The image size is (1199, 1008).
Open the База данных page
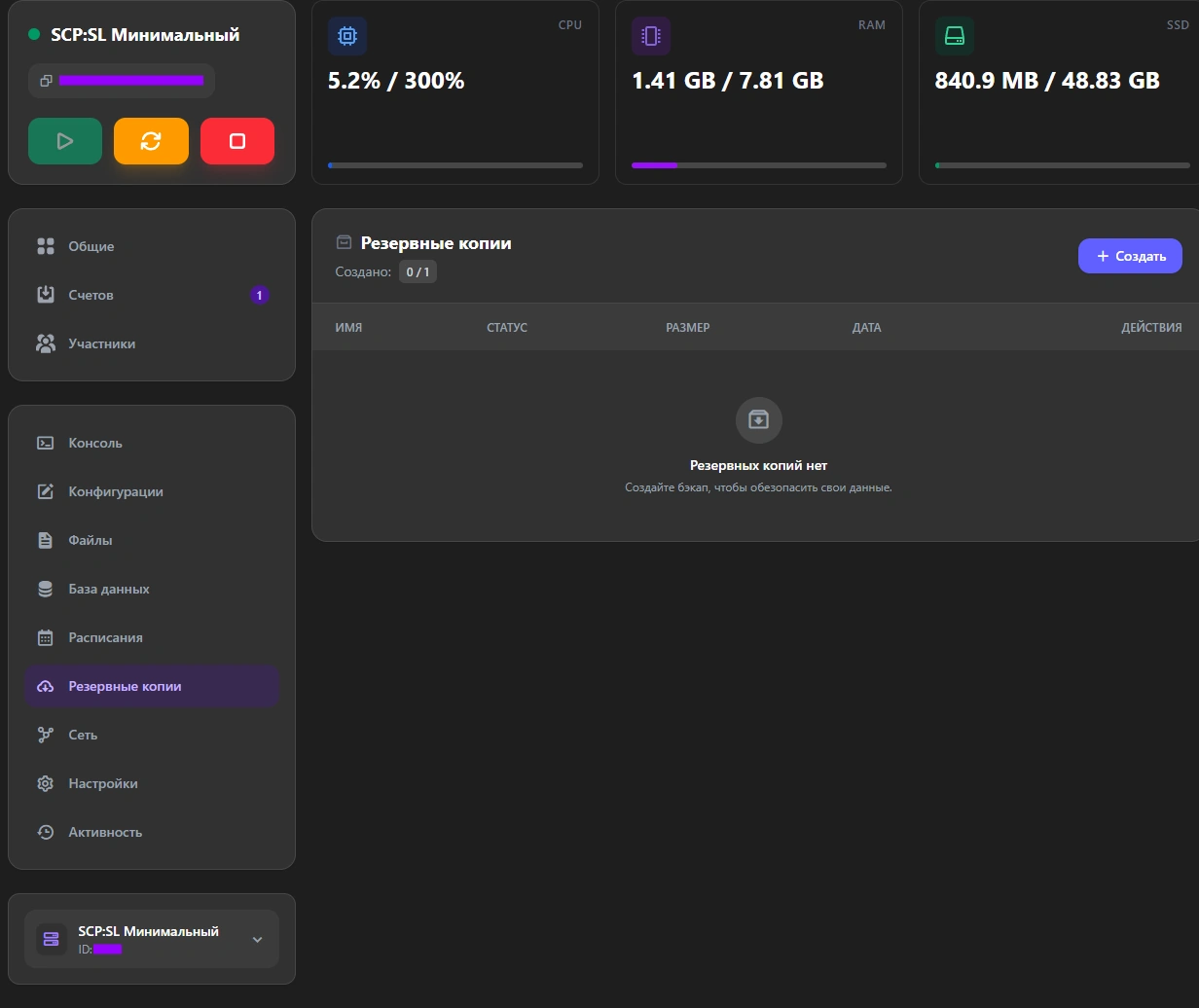point(152,589)
